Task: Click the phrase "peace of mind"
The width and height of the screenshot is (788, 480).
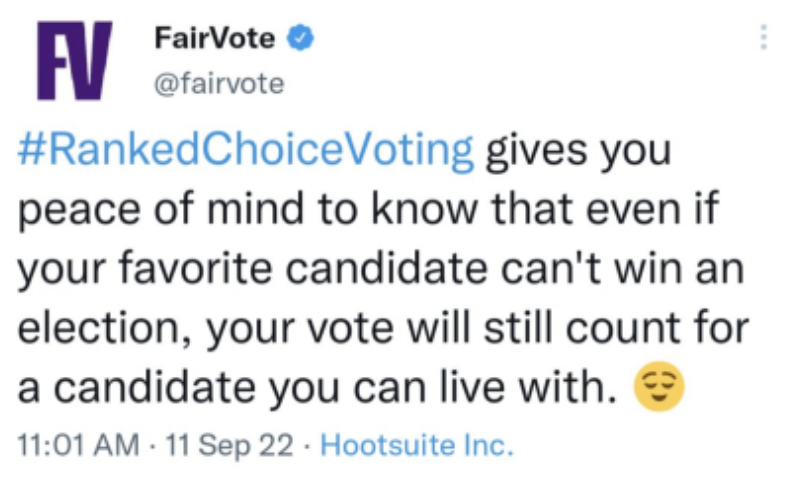Action: [161, 208]
